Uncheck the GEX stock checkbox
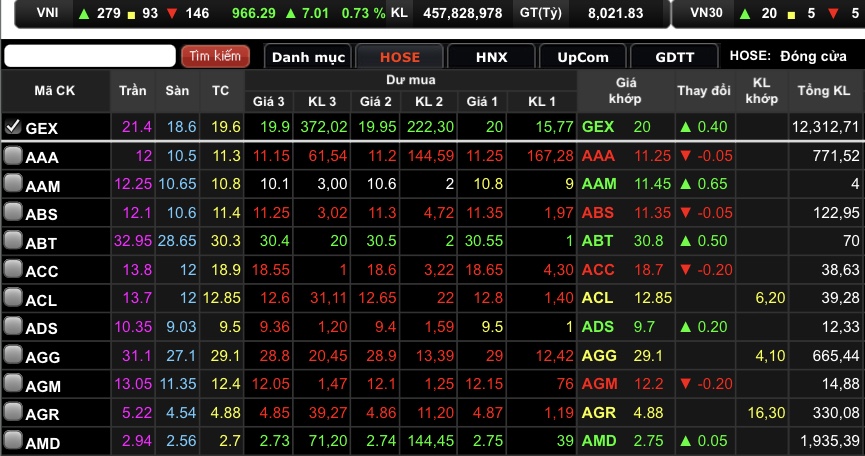Viewport: 865px width, 456px height. click(x=13, y=127)
